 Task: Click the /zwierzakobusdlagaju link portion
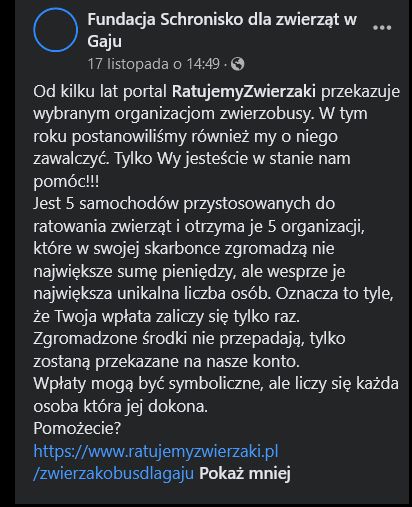pyautogui.click(x=114, y=474)
